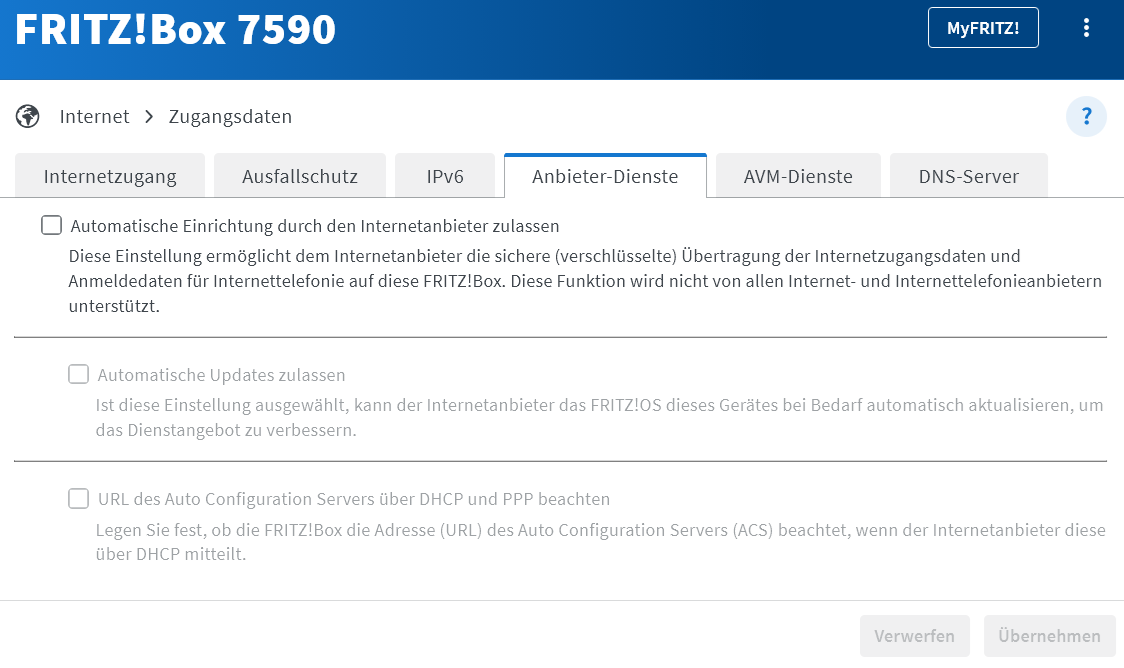Select the Anbieter-Dienste tab
Screen dimensions: 1124x668
point(605,176)
